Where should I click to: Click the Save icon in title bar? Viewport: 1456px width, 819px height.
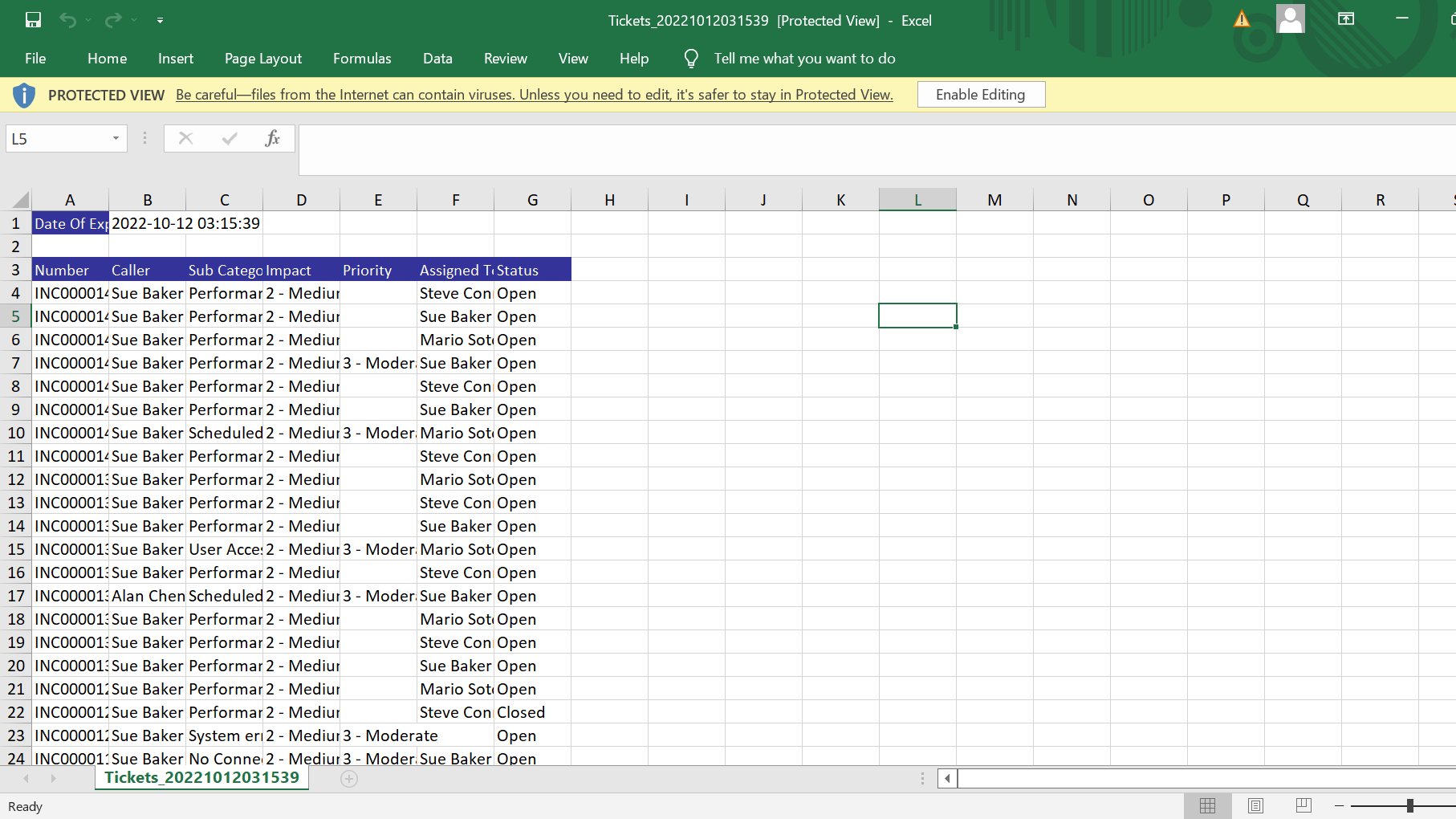click(33, 20)
